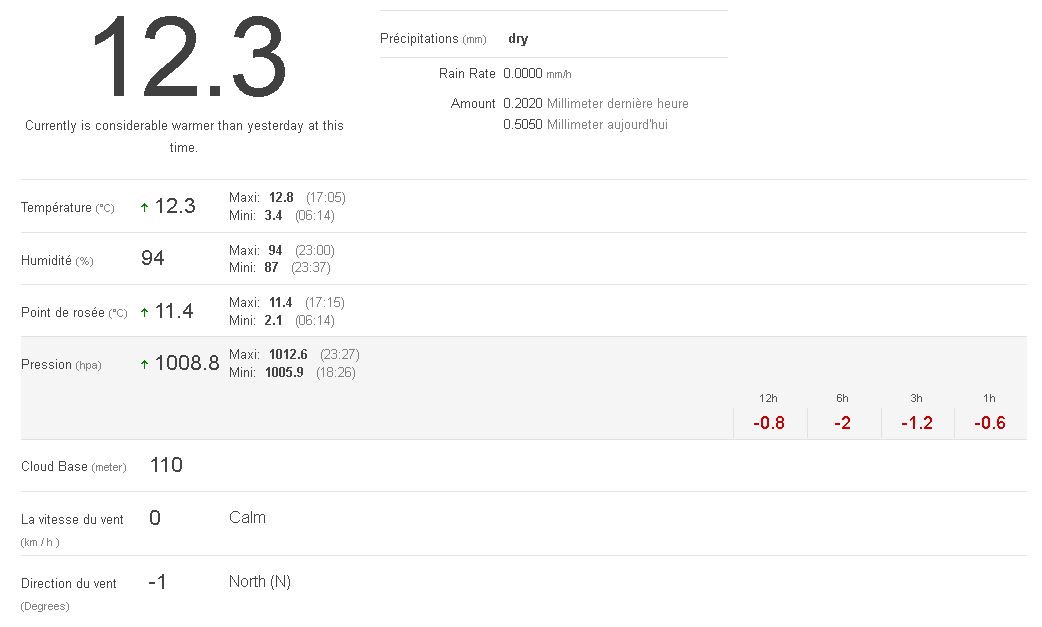Viewport: 1042px width, 627px height.
Task: Click the Rain Rate 0.0000 value
Action: pyautogui.click(x=522, y=74)
